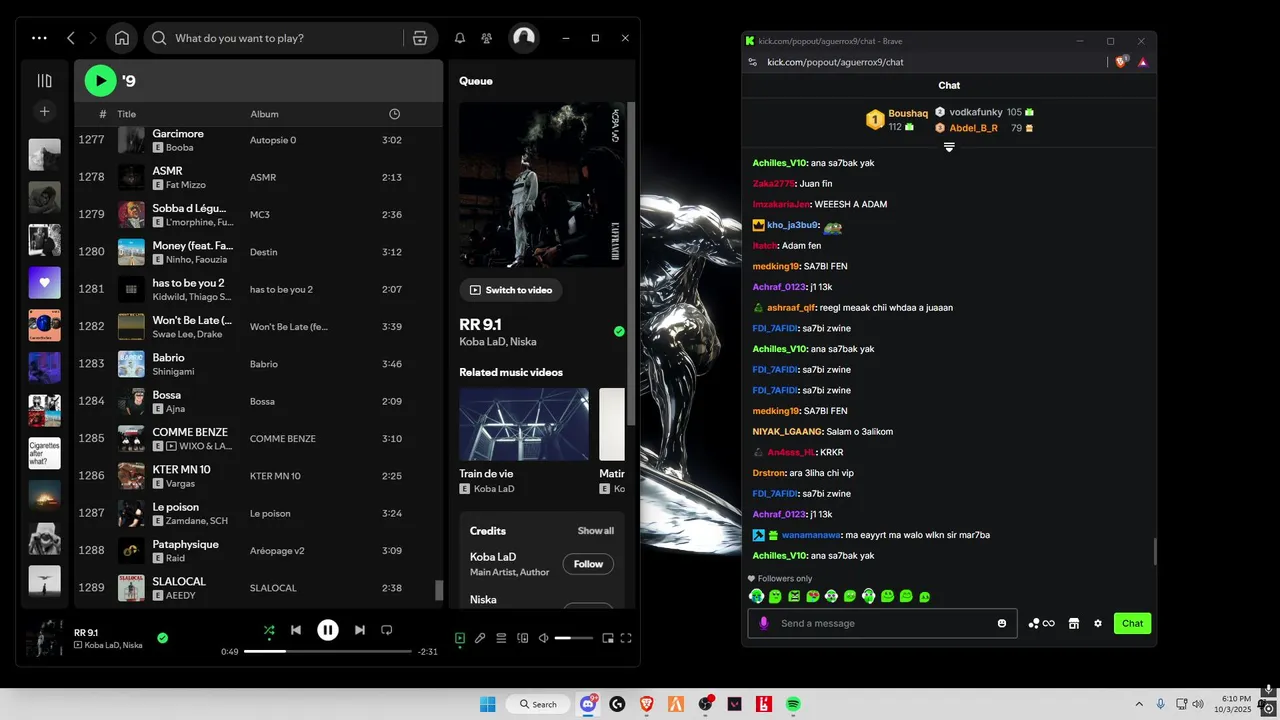Image resolution: width=1280 pixels, height=720 pixels.
Task: Sort tracks by Album column
Action: tap(264, 114)
